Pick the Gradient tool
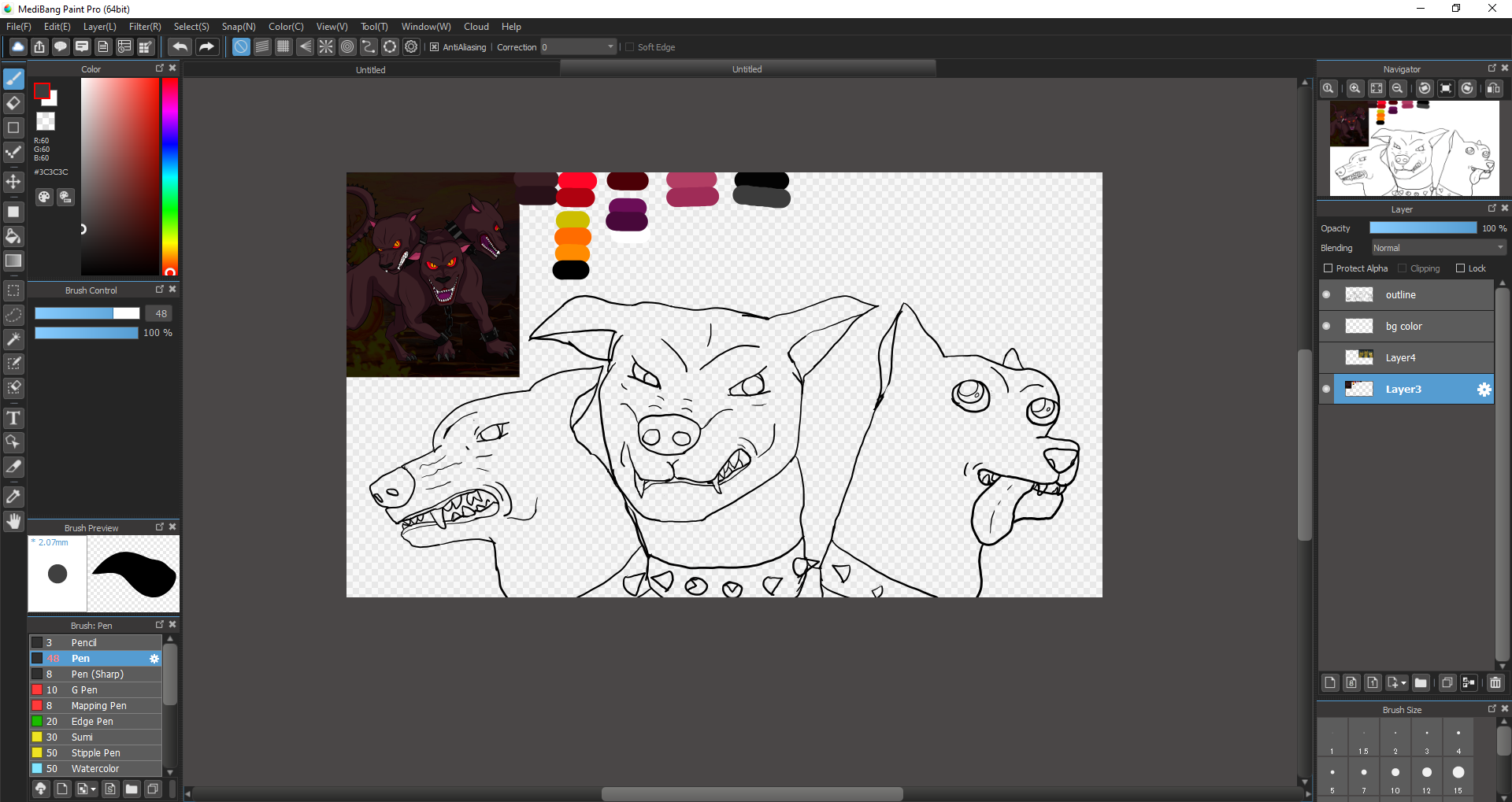The image size is (1512, 802). pos(13,261)
